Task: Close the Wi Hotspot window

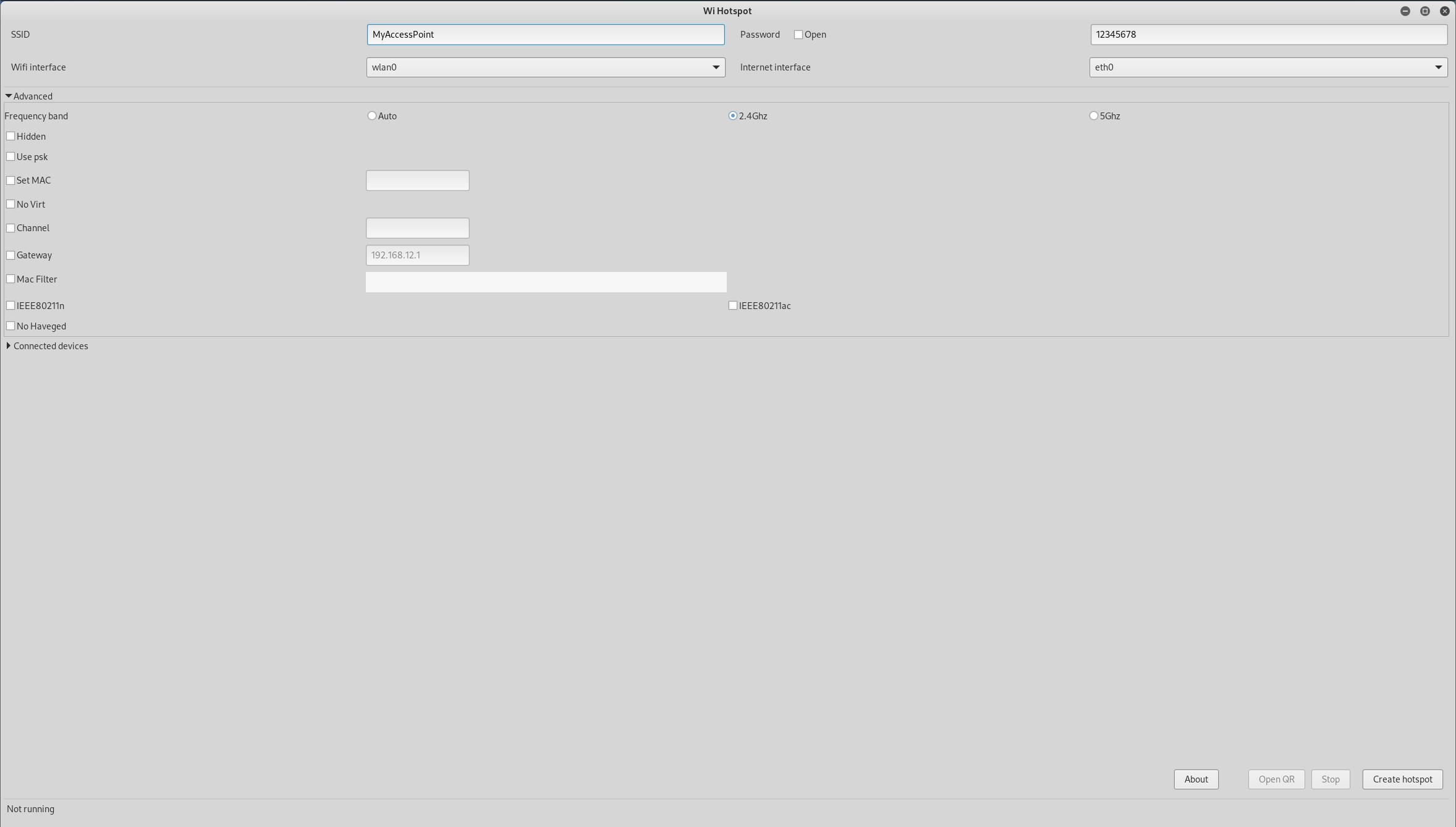Action: (x=1444, y=11)
